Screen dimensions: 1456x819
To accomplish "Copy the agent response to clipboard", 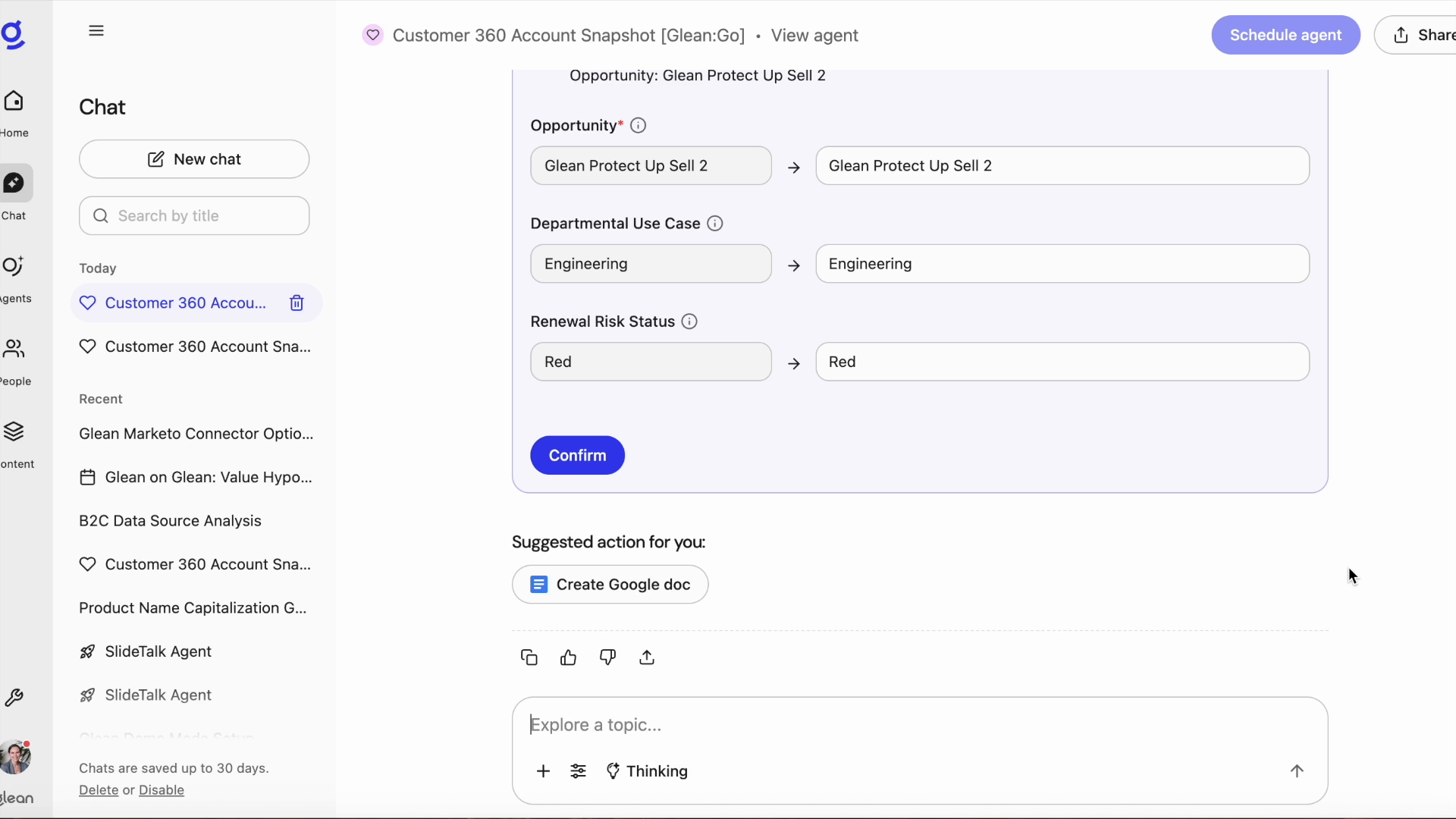I will (x=529, y=657).
